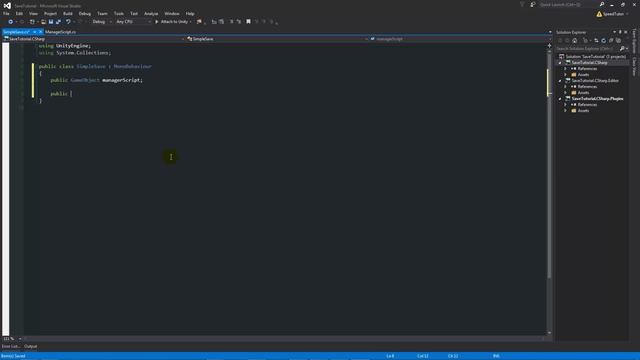Click the Show All Files icon
This screenshot has width=640, height=360.
point(618,40)
